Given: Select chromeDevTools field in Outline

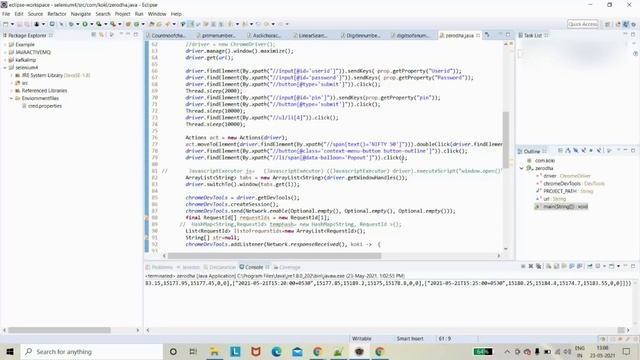Looking at the screenshot, I should click(x=562, y=184).
